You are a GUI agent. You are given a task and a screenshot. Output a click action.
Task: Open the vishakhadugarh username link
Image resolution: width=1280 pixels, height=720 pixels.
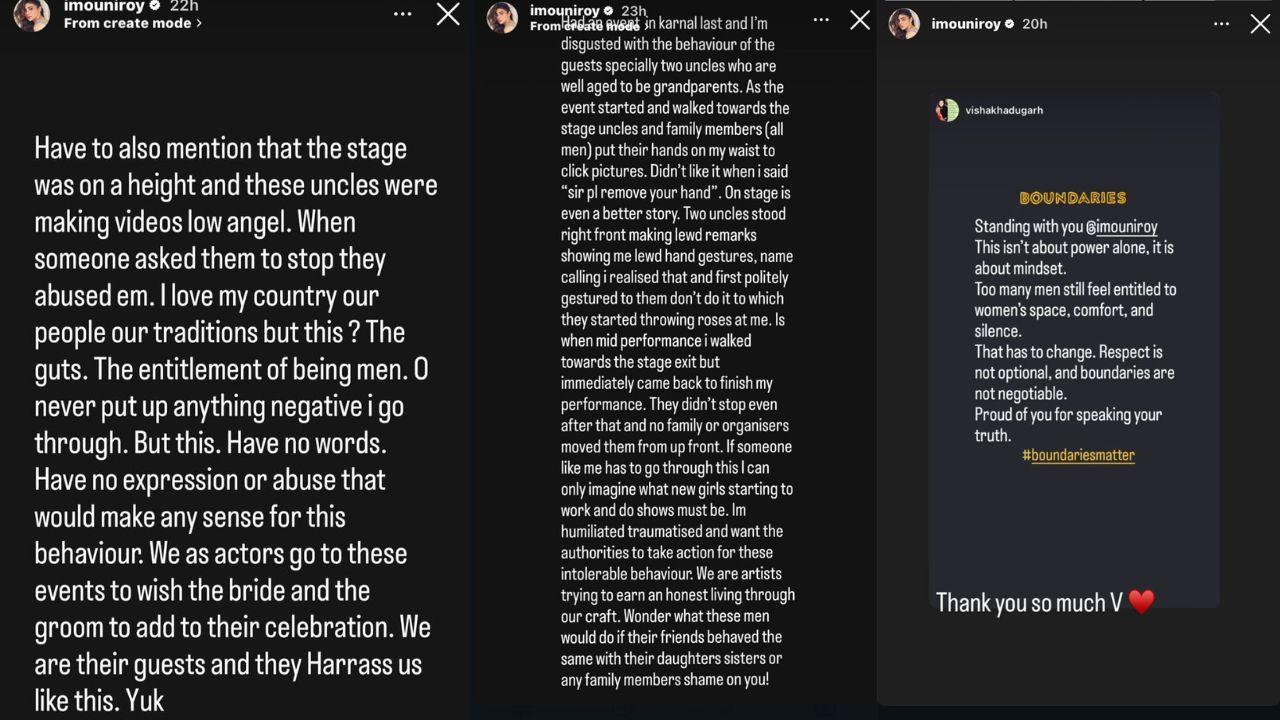(x=1004, y=110)
